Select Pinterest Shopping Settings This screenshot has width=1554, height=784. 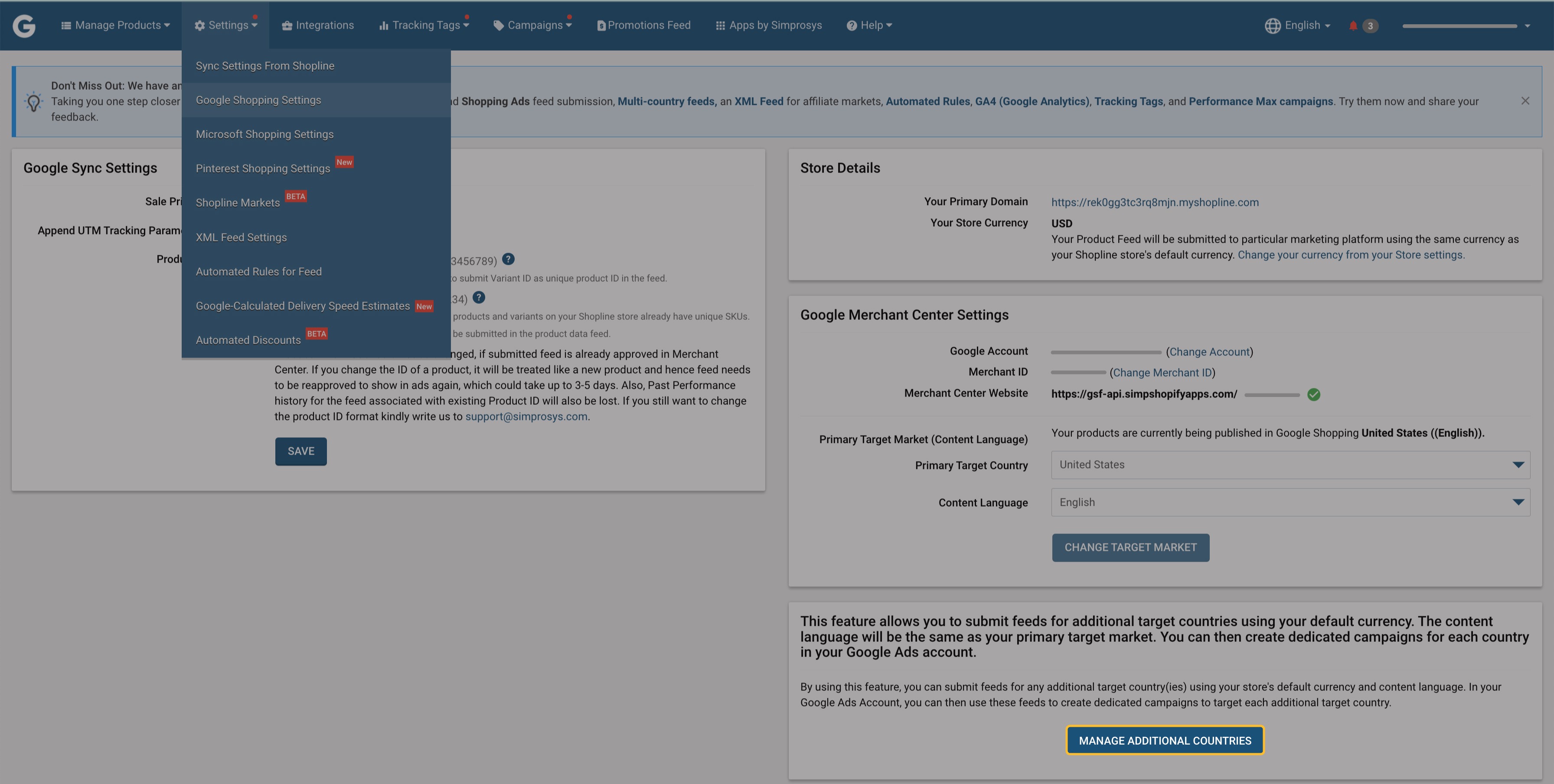pyautogui.click(x=316, y=168)
